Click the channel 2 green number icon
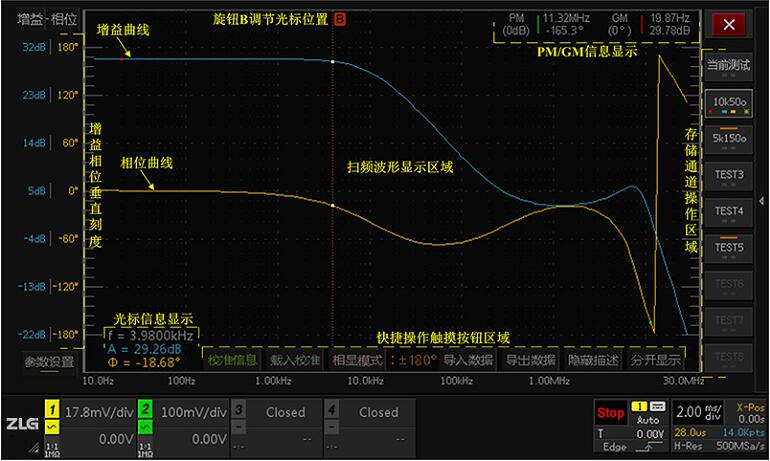Image resolution: width=770 pixels, height=461 pixels. coord(145,409)
